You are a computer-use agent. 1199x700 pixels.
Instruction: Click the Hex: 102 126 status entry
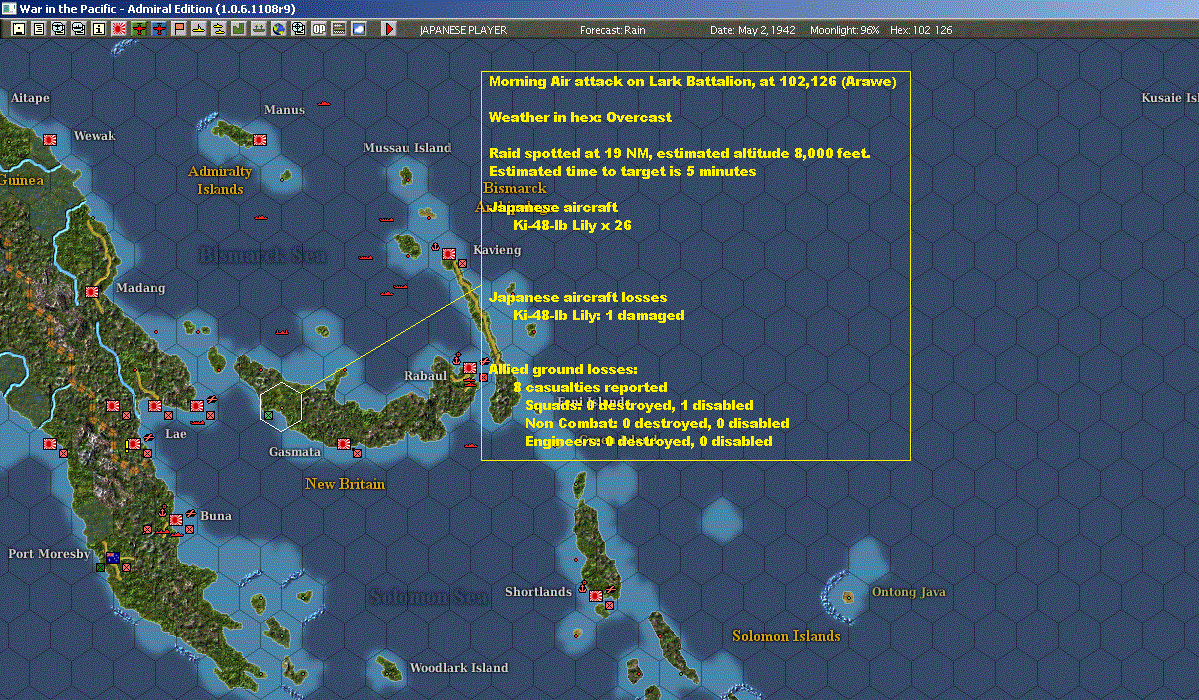[x=921, y=30]
